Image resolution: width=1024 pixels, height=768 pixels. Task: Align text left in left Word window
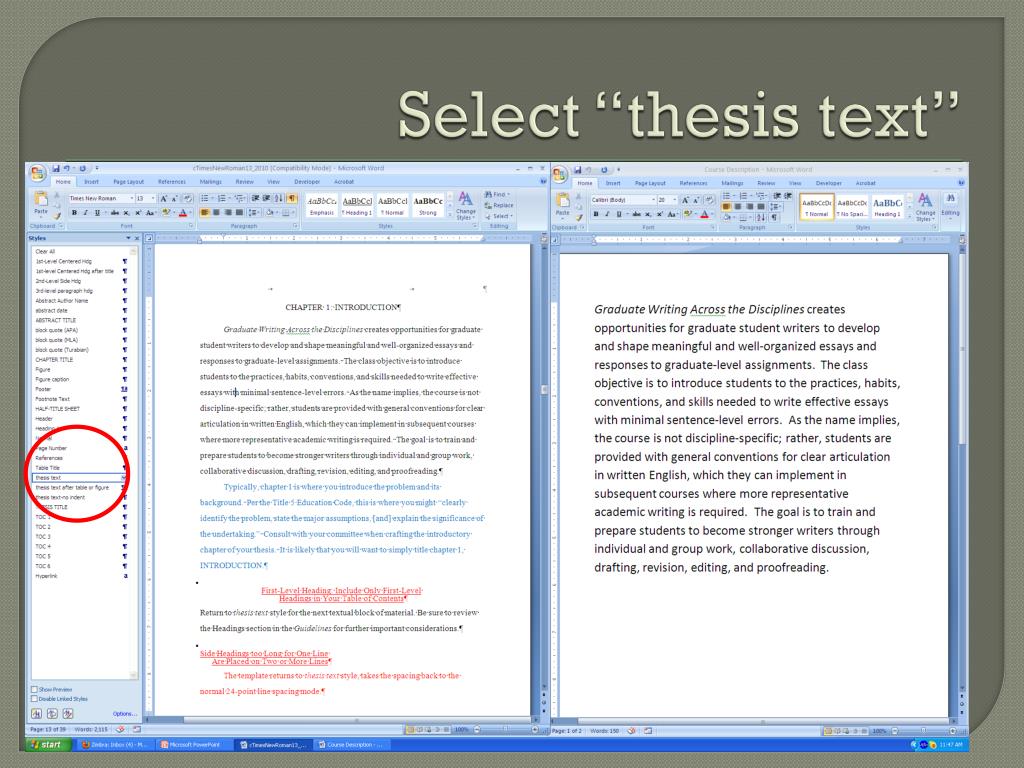pyautogui.click(x=204, y=213)
